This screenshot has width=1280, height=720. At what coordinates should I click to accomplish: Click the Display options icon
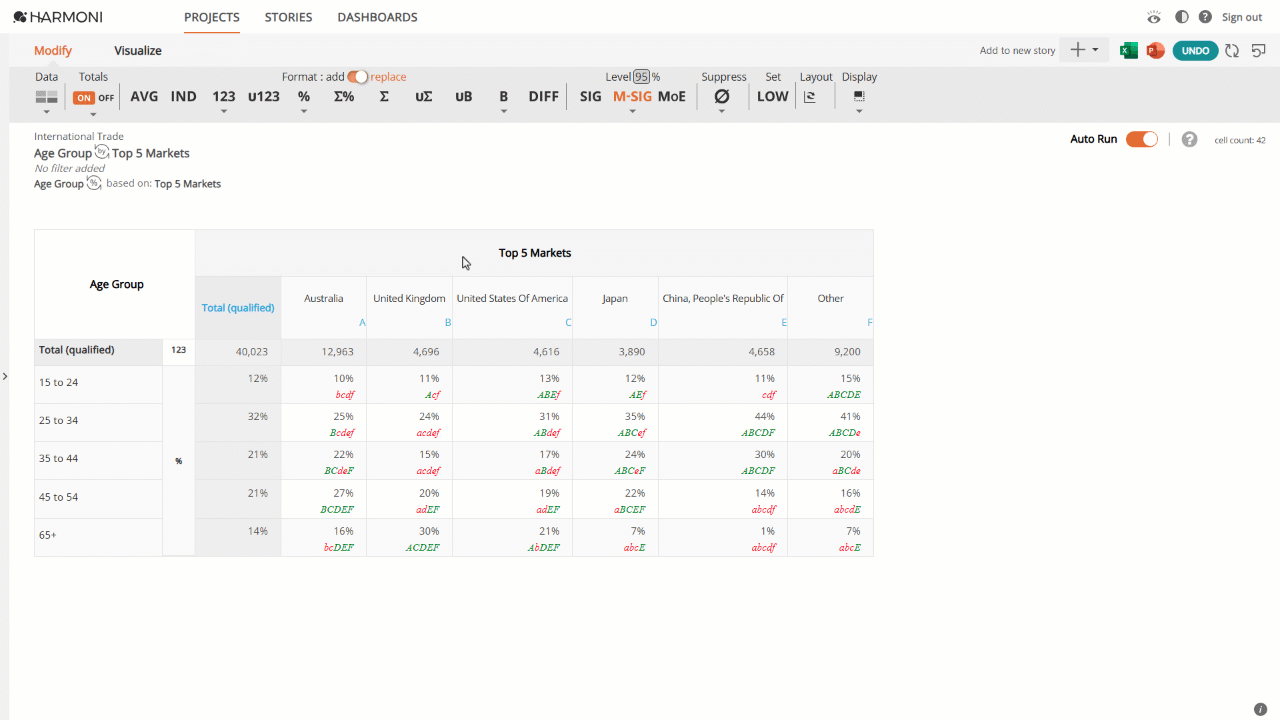pos(859,97)
